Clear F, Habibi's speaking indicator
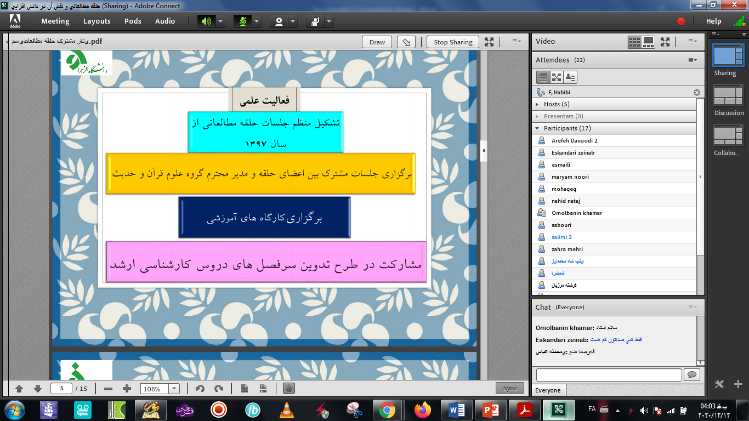 (x=696, y=92)
